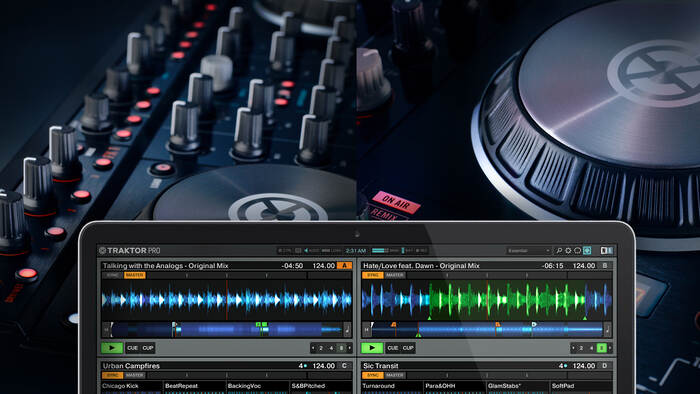Viewport: 700px width, 394px height.
Task: Click Deck B's skip-to-start icon
Action: 367,330
